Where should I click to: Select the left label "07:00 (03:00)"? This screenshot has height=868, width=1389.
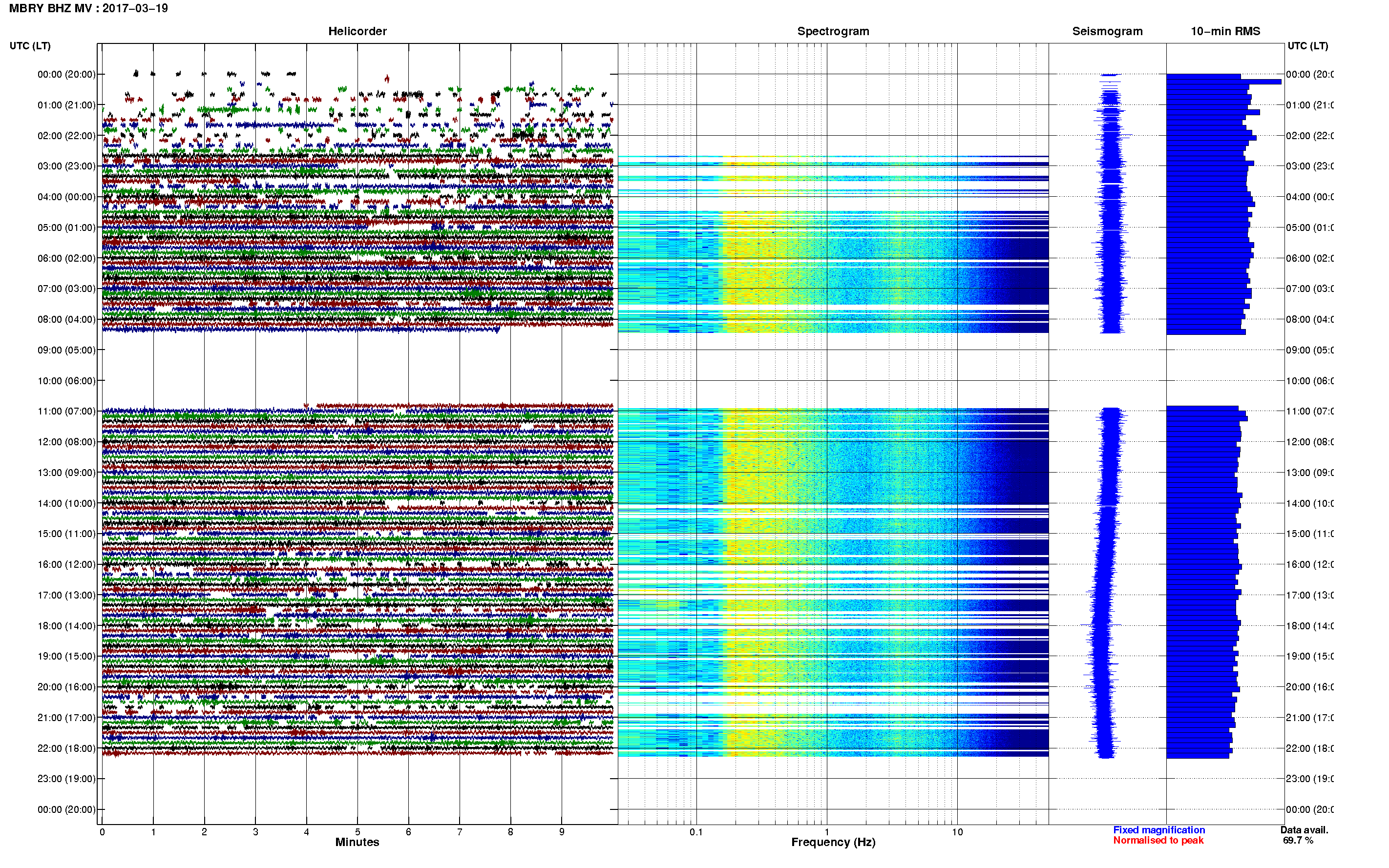(x=66, y=289)
